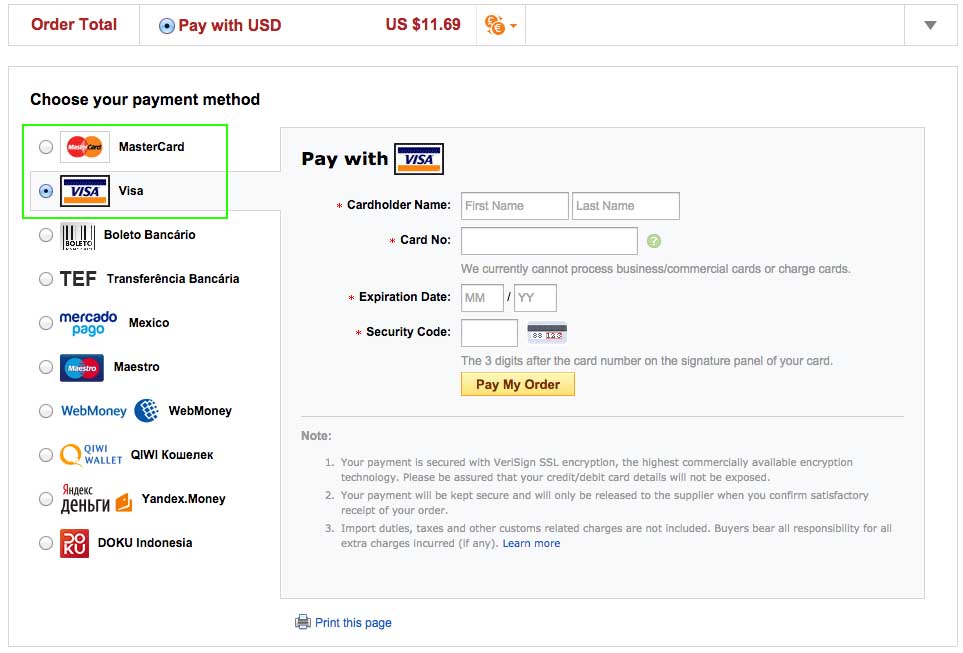Click the Boleto Bancário barcode icon
The image size is (963, 653).
(78, 235)
